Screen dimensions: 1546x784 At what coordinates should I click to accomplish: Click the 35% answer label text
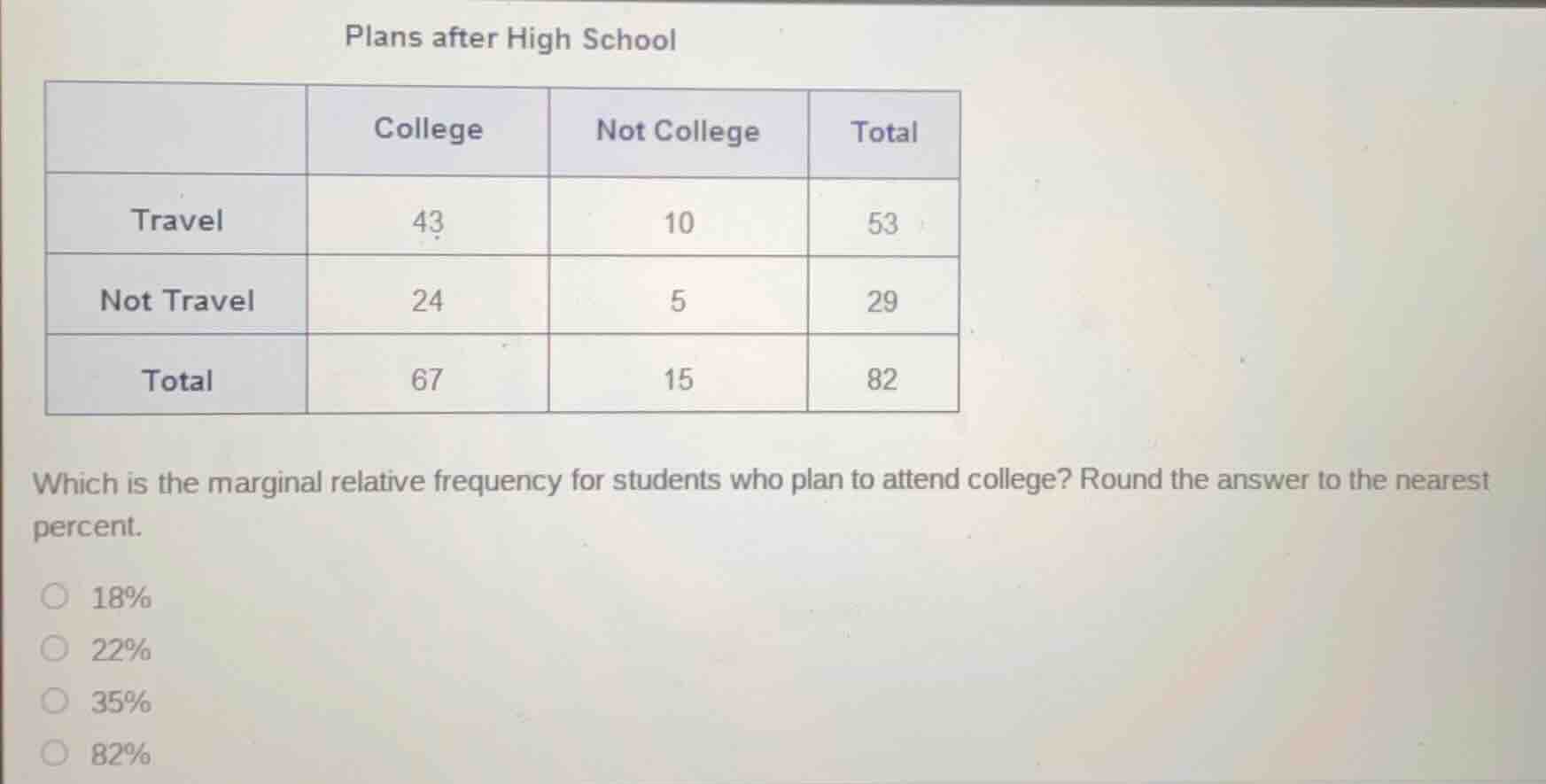click(x=120, y=702)
